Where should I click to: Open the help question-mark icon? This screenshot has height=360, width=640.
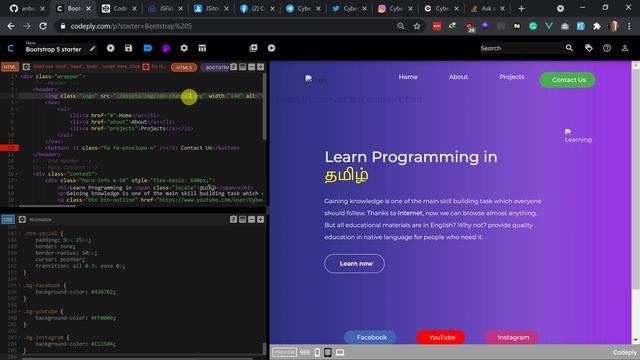click(607, 48)
